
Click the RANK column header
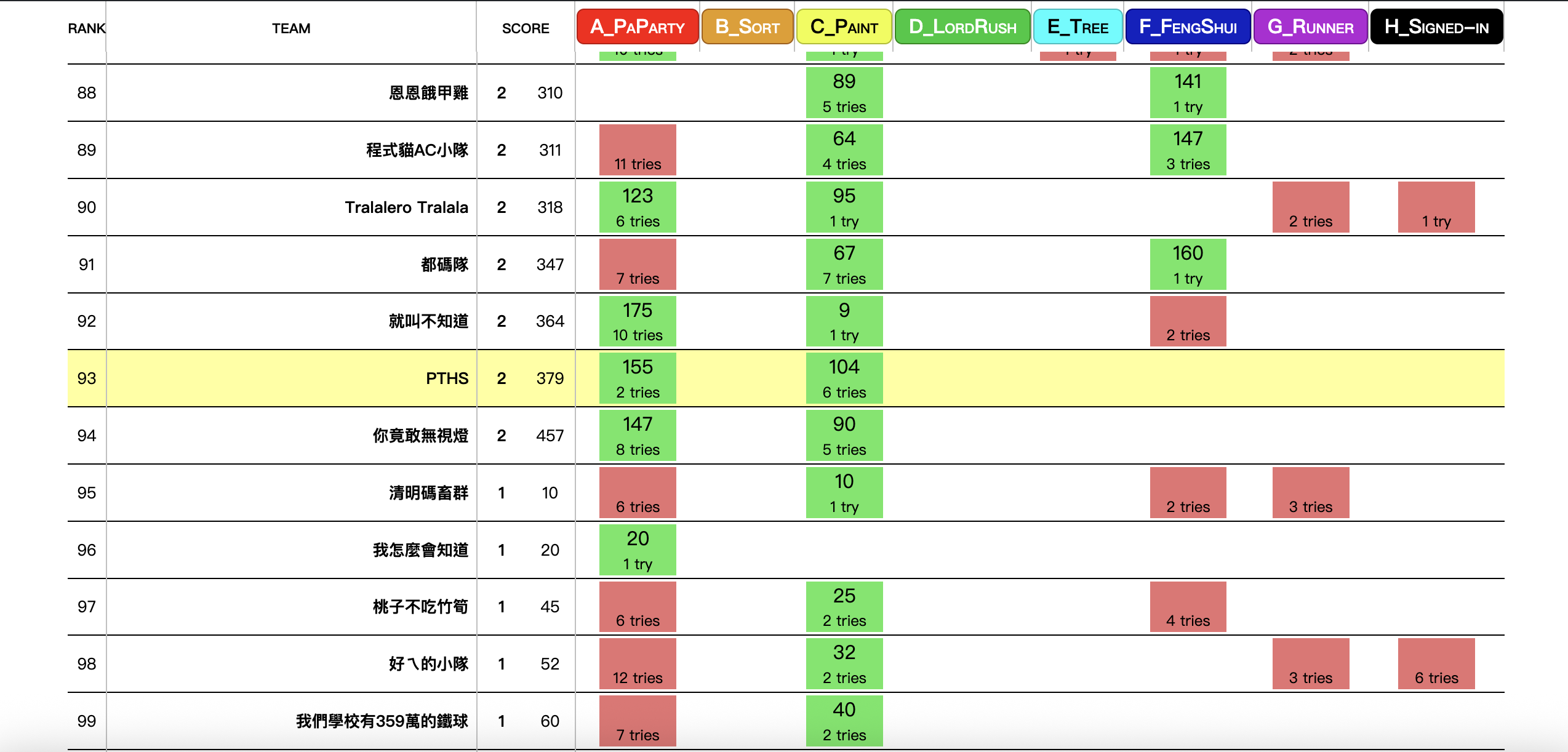point(86,28)
